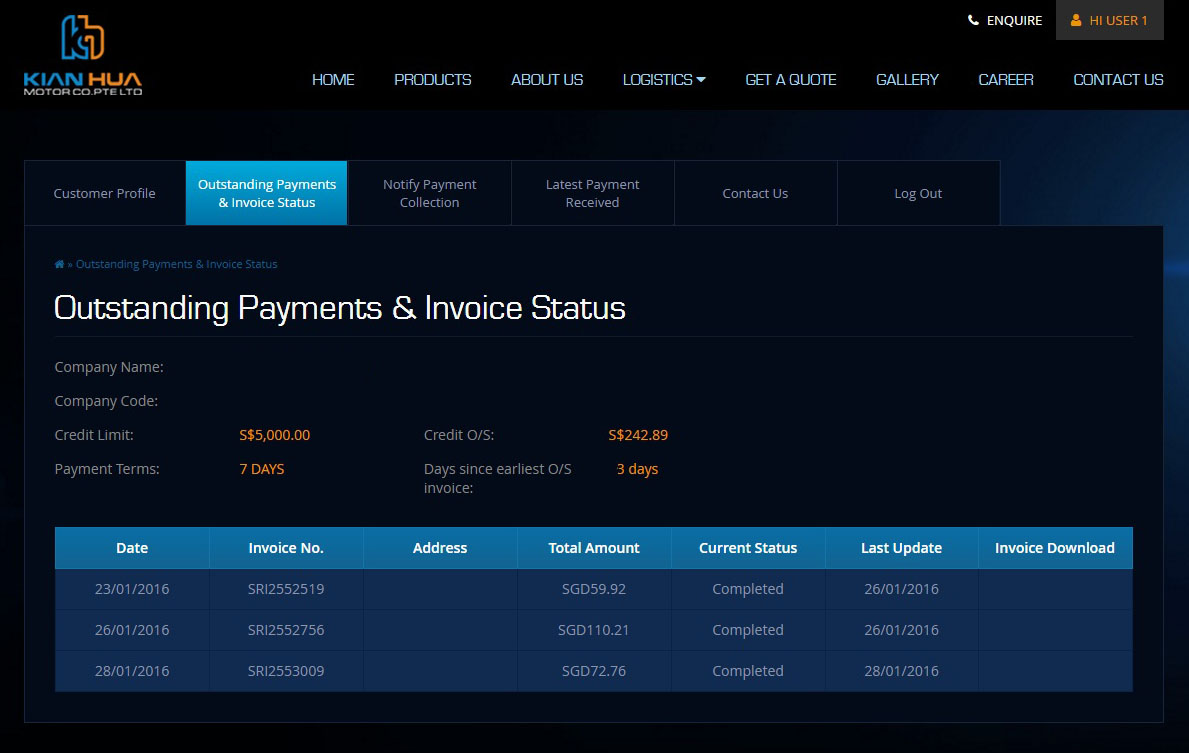Navigate to the Career page
The width and height of the screenshot is (1189, 753).
click(x=1005, y=79)
